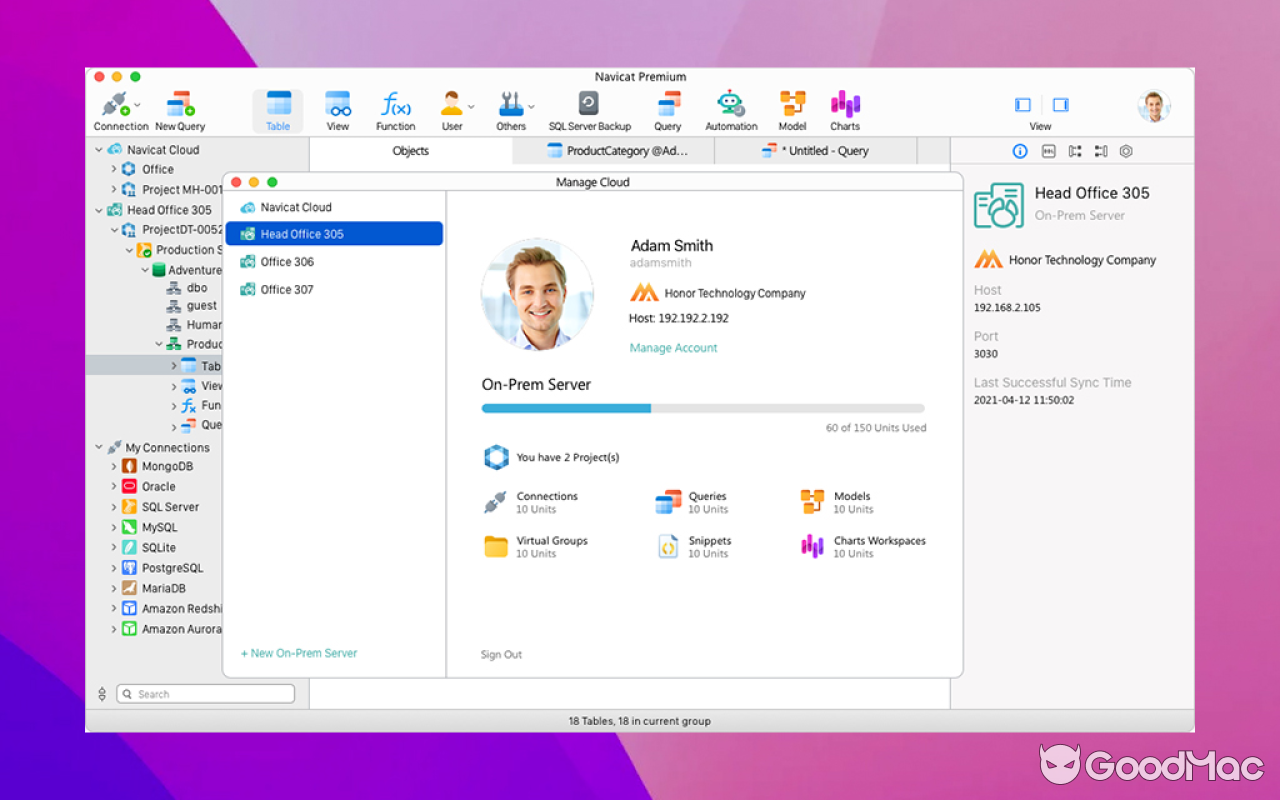Viewport: 1280px width, 800px height.
Task: Select the Table toolbar icon
Action: click(277, 109)
